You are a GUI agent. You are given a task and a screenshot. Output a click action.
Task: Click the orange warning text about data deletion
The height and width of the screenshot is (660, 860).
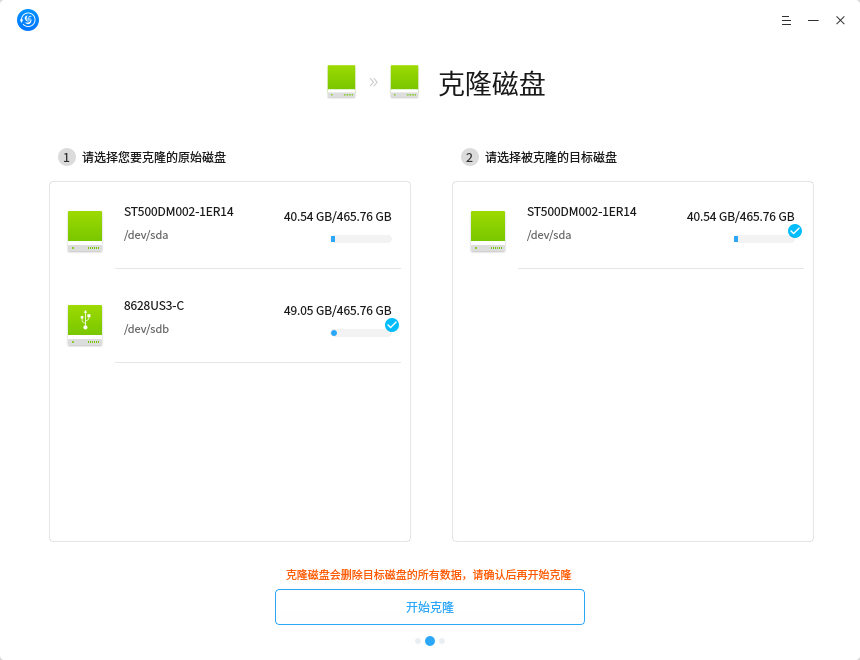(428, 575)
